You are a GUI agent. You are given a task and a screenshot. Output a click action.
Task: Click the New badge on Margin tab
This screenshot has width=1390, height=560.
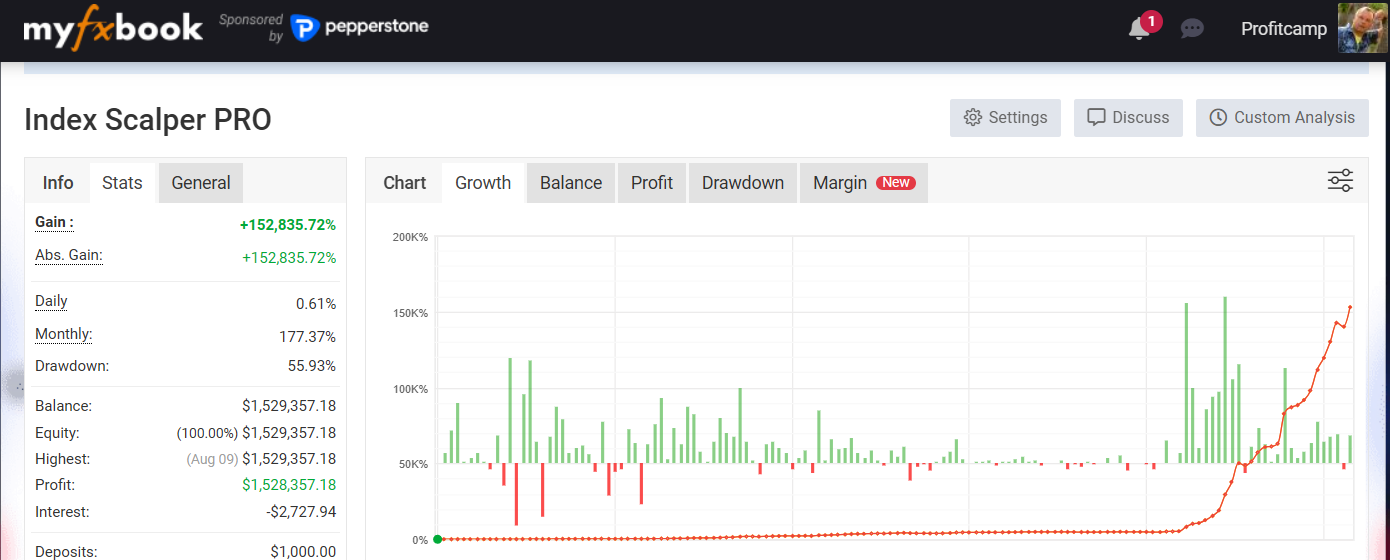pyautogui.click(x=896, y=183)
